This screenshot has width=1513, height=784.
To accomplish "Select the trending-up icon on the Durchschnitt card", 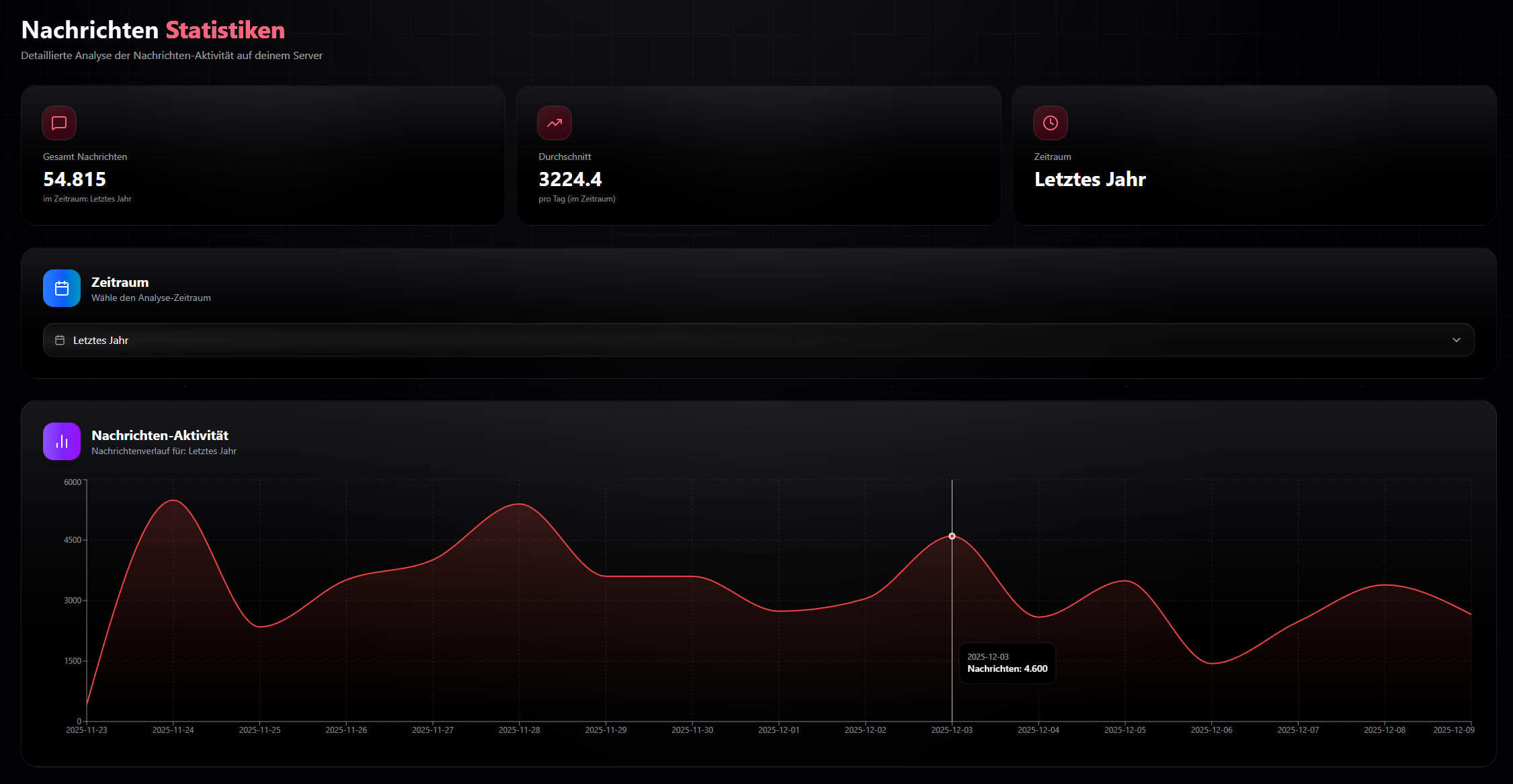I will [x=555, y=123].
